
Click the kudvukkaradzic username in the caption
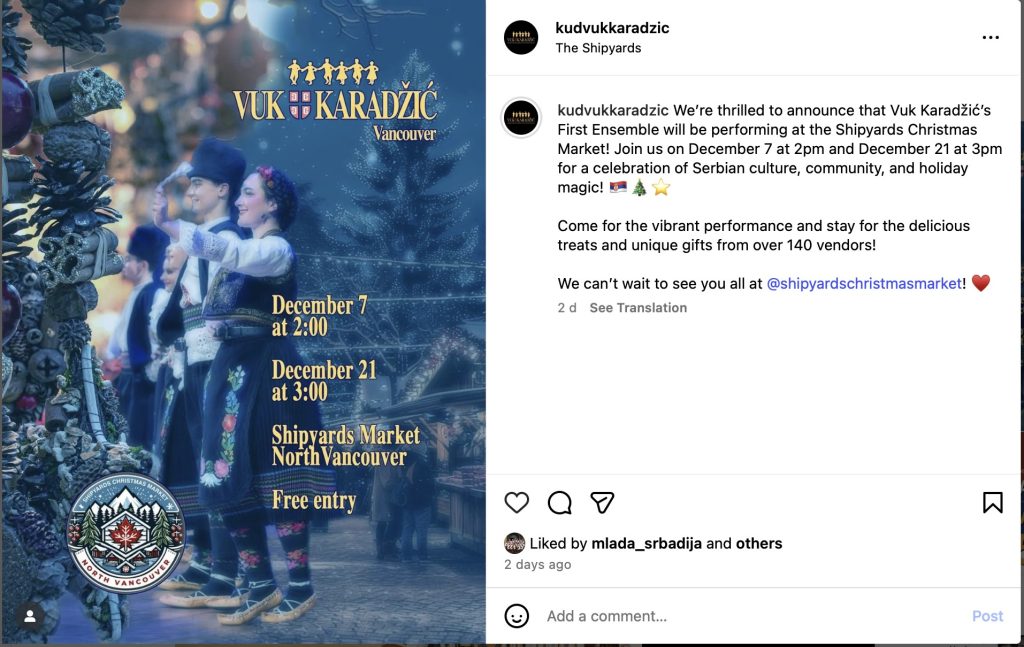coord(613,110)
